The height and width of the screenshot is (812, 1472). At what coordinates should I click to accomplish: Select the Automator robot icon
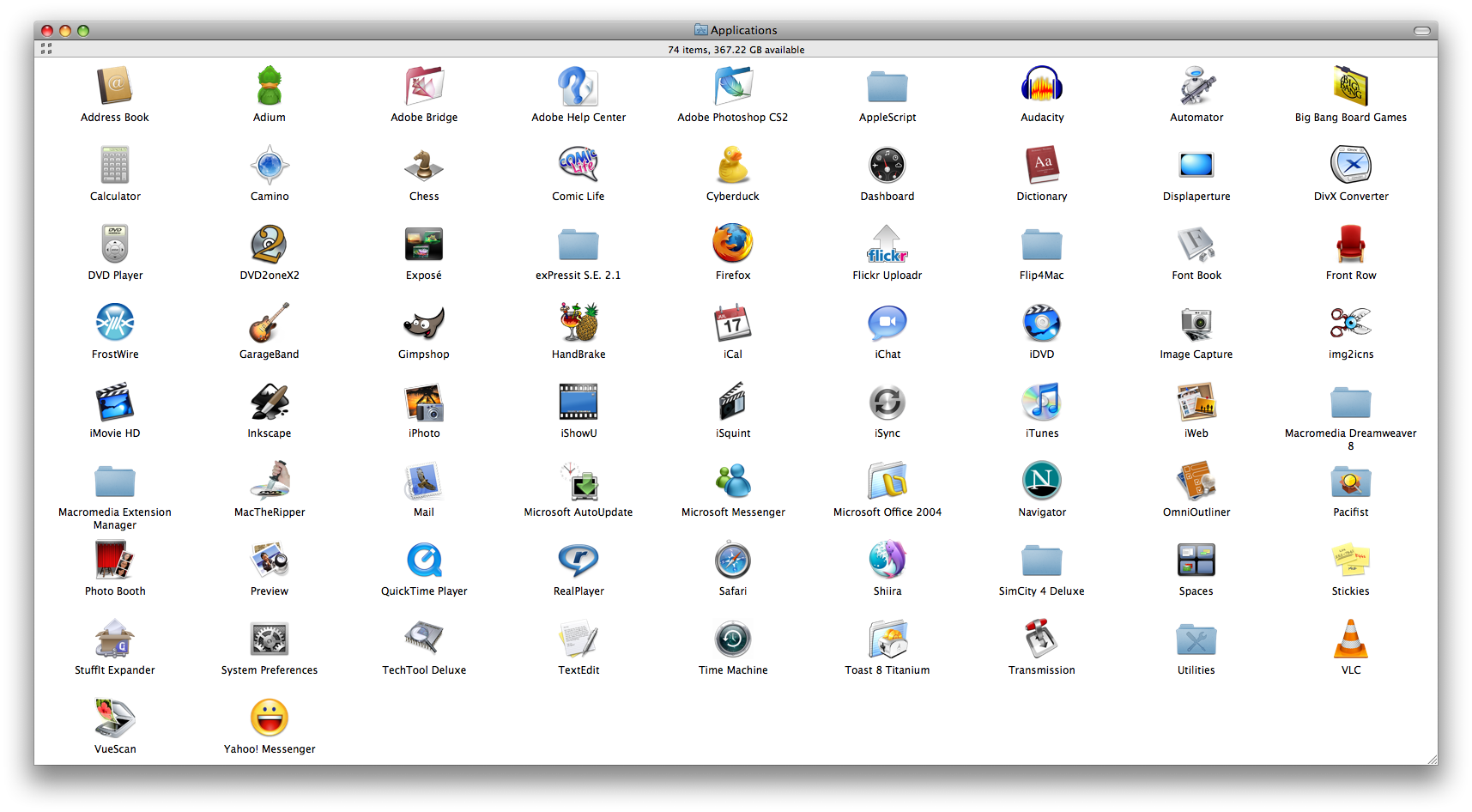tap(1196, 86)
